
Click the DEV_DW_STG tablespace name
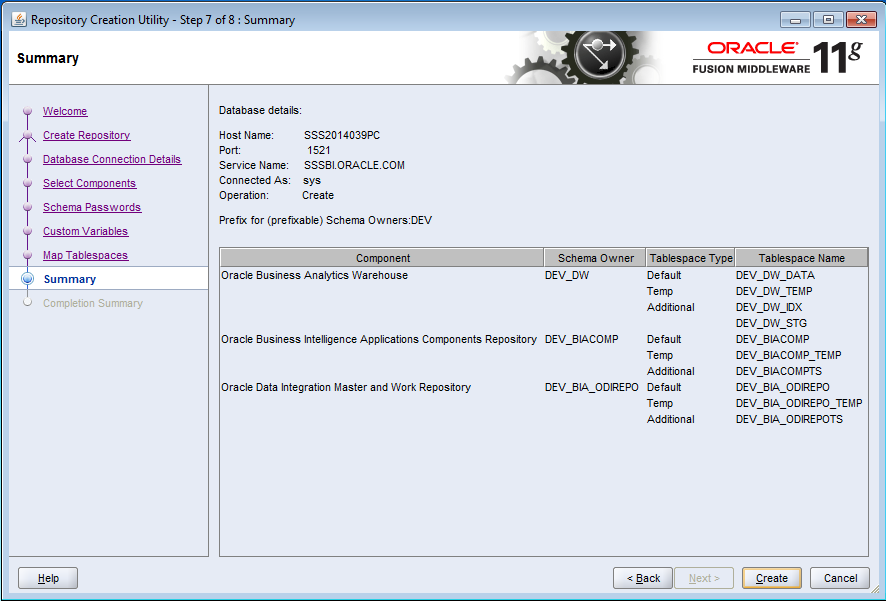[x=771, y=323]
